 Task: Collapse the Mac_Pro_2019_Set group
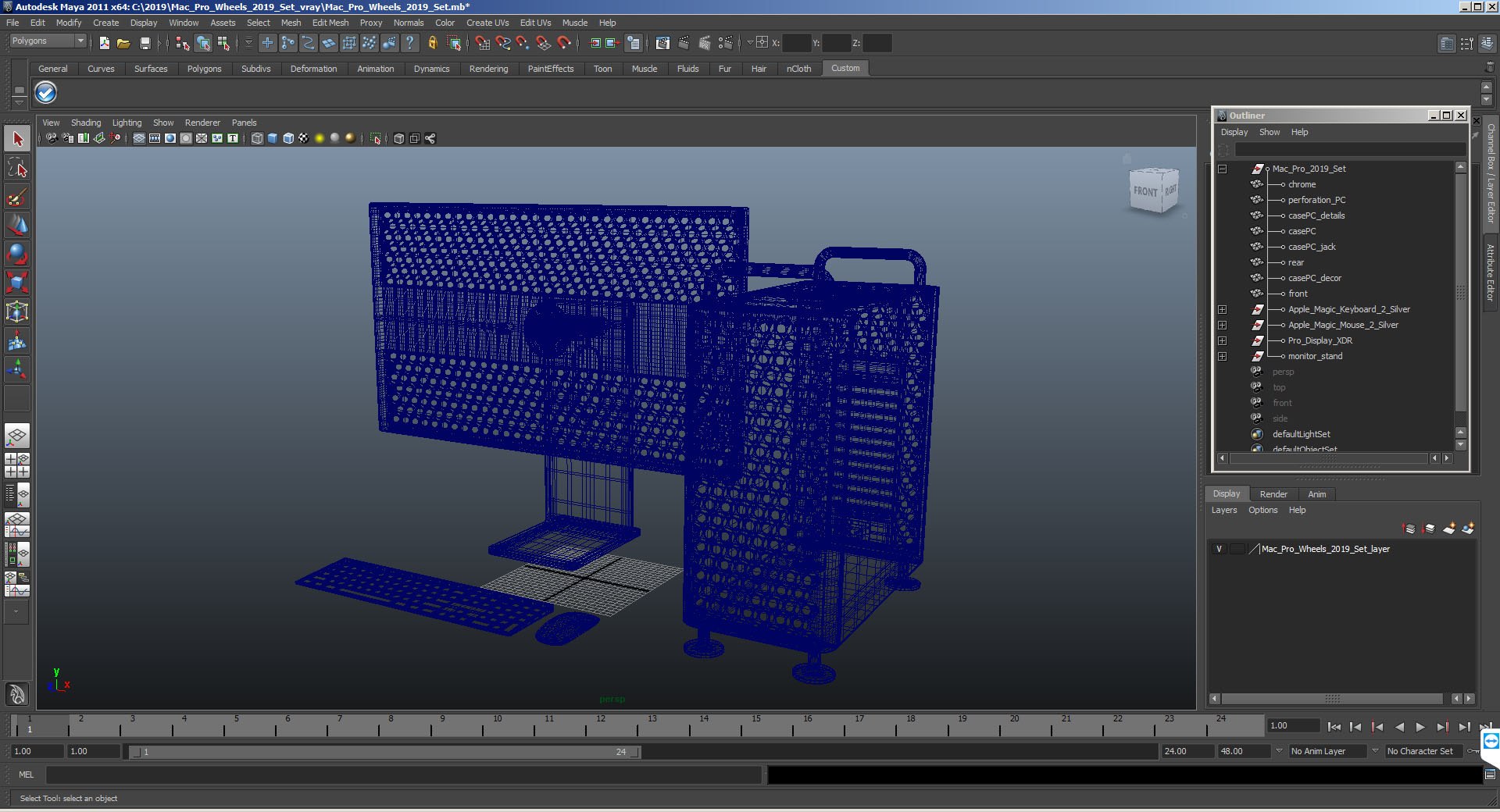(x=1223, y=169)
